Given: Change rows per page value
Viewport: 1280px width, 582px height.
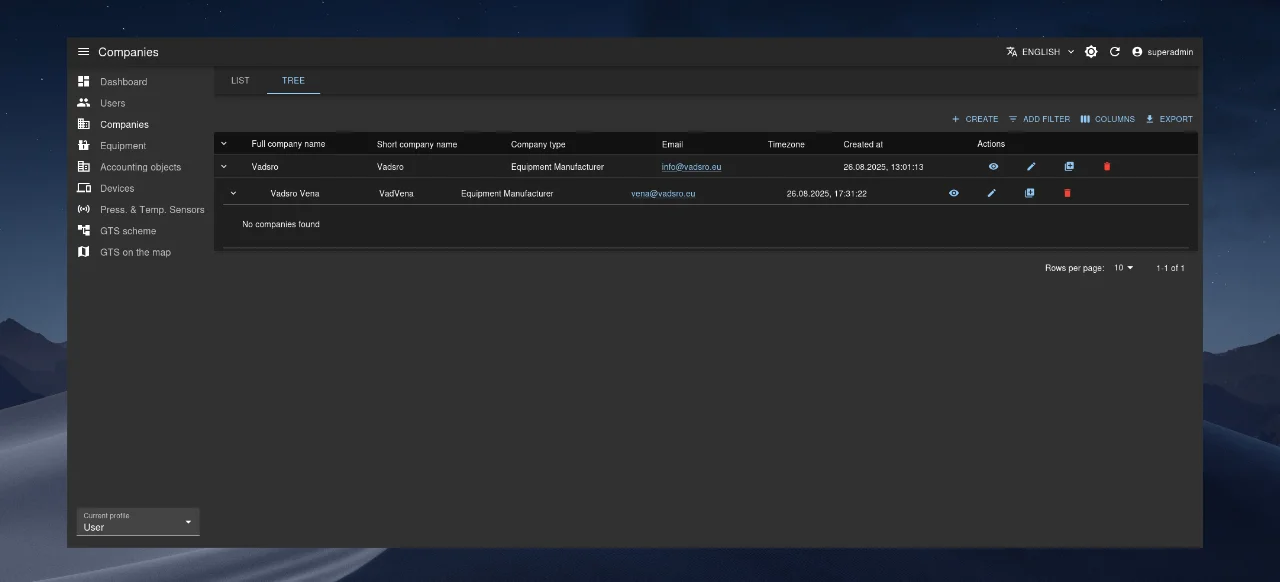Looking at the screenshot, I should coord(1124,268).
